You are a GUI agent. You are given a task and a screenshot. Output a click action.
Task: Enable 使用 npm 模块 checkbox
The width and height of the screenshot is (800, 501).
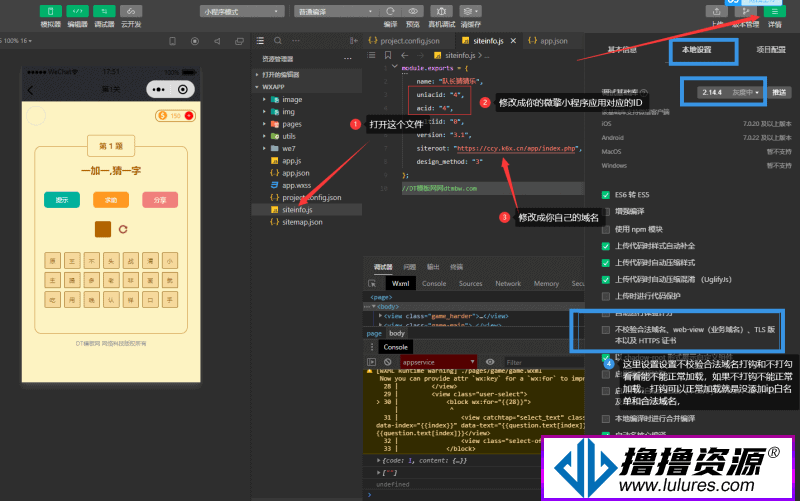point(606,230)
